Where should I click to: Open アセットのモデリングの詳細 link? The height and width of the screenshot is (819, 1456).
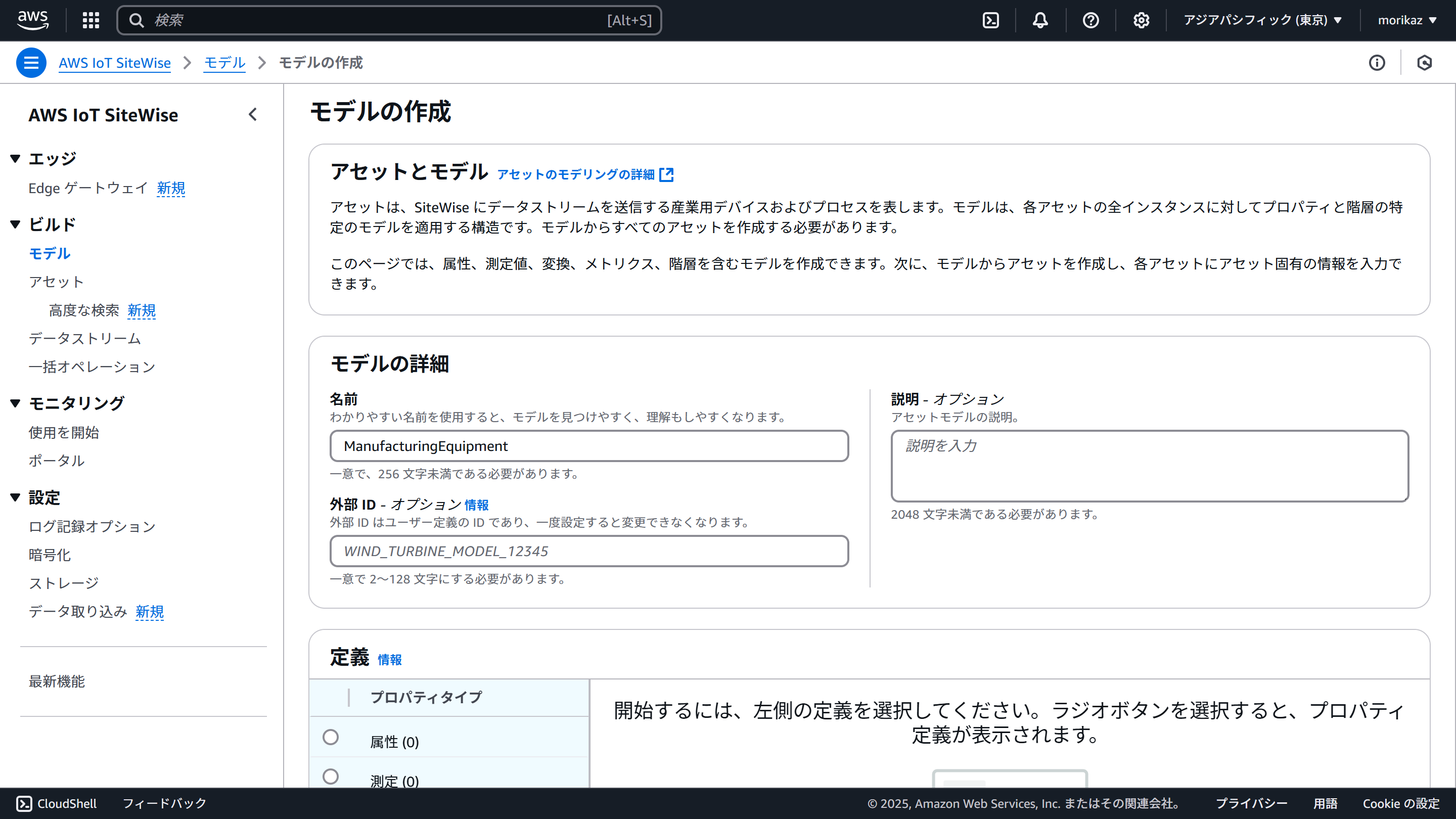coord(576,174)
